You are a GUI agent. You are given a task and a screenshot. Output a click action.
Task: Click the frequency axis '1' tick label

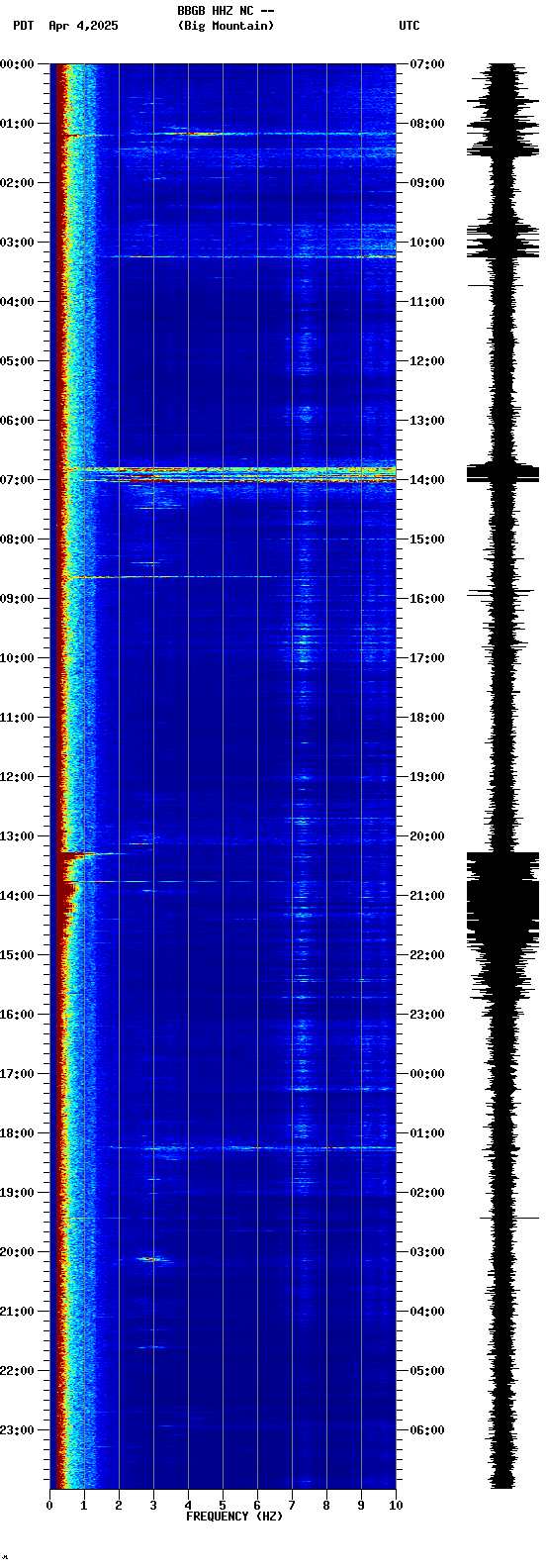click(84, 1506)
